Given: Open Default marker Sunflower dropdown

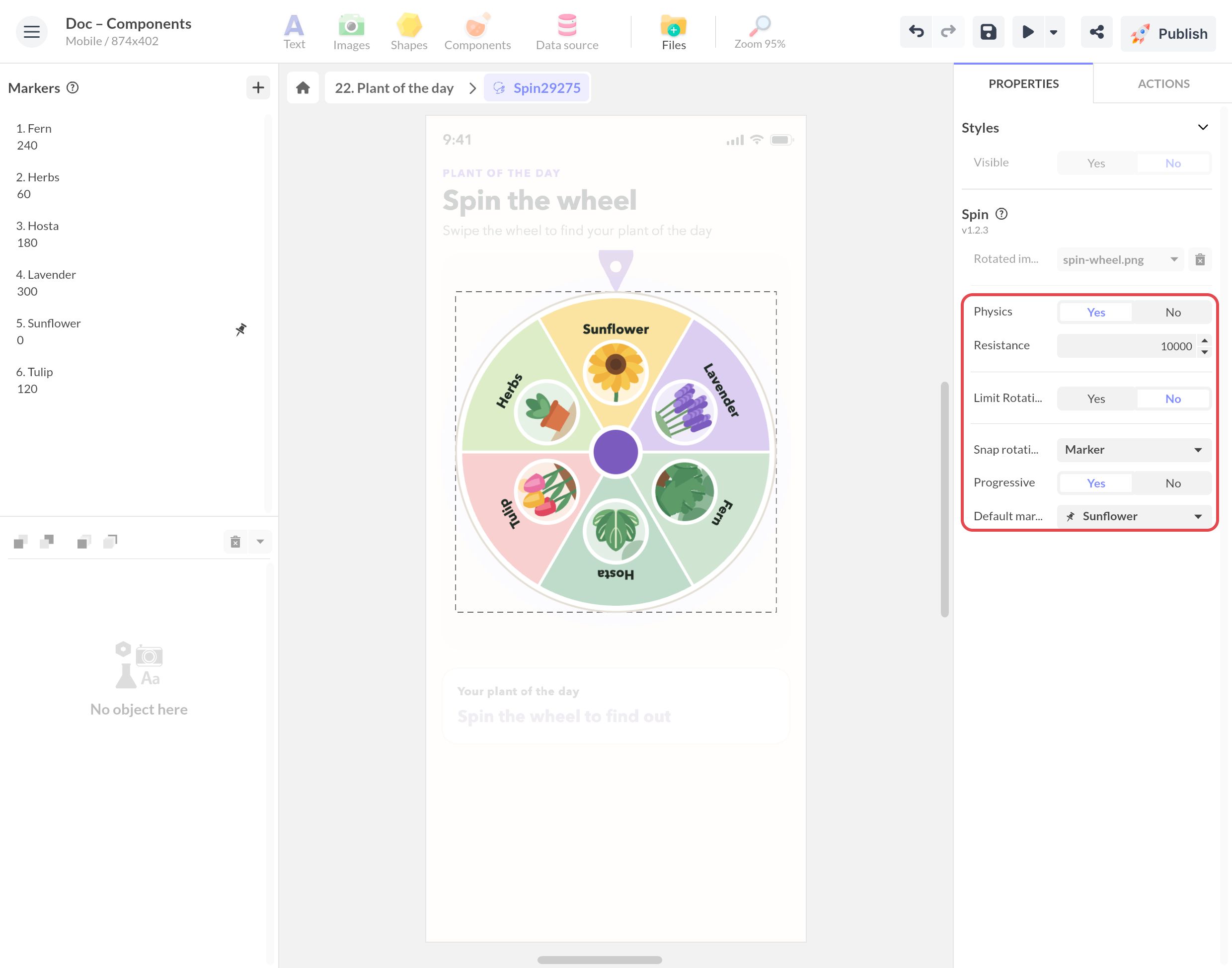Looking at the screenshot, I should pos(1134,516).
